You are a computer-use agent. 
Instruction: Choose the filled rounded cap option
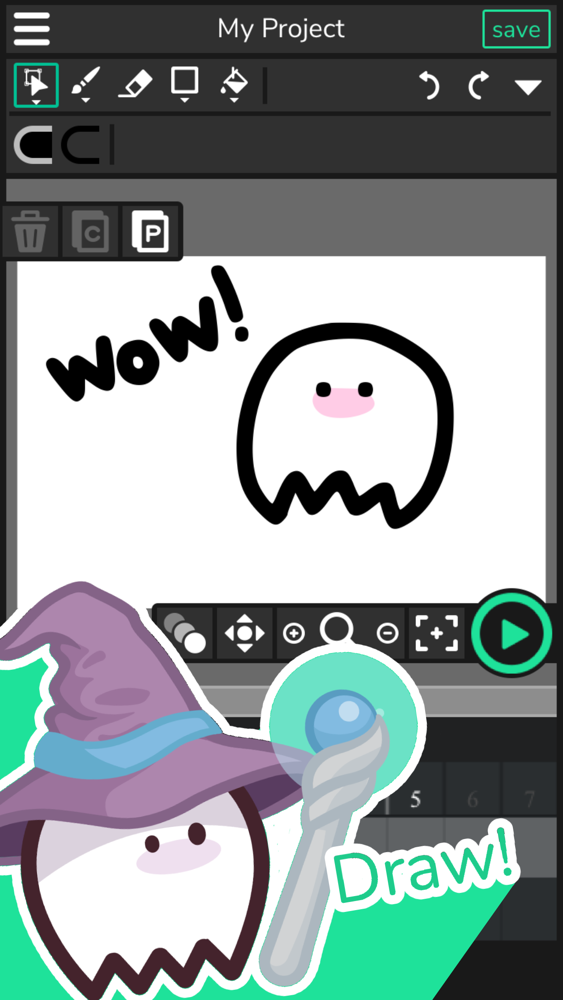tap(33, 145)
